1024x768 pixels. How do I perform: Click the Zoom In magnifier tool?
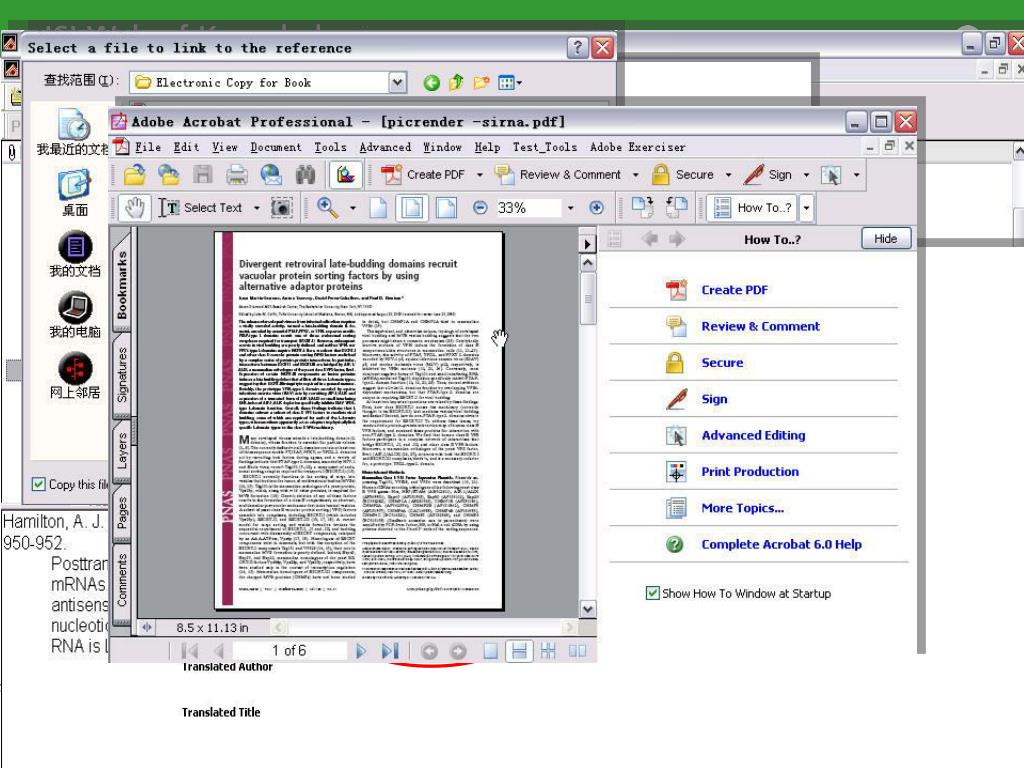pyautogui.click(x=326, y=208)
